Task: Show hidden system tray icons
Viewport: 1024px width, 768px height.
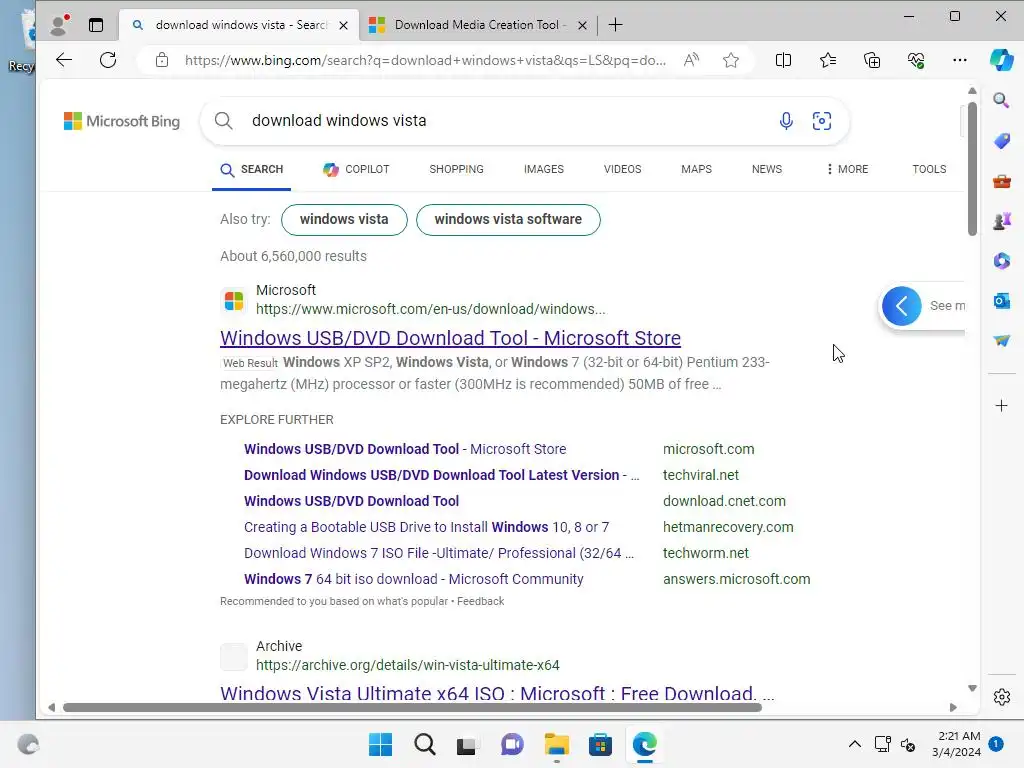Action: pos(854,744)
